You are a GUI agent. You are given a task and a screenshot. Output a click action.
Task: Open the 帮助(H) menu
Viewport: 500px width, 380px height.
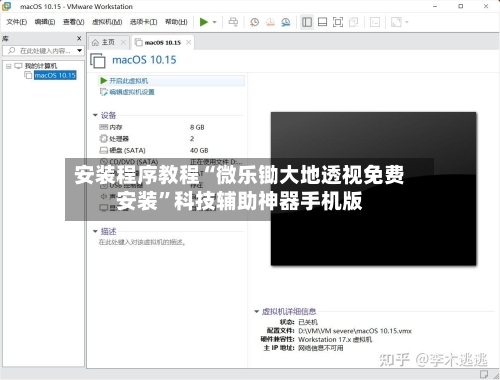coord(176,22)
